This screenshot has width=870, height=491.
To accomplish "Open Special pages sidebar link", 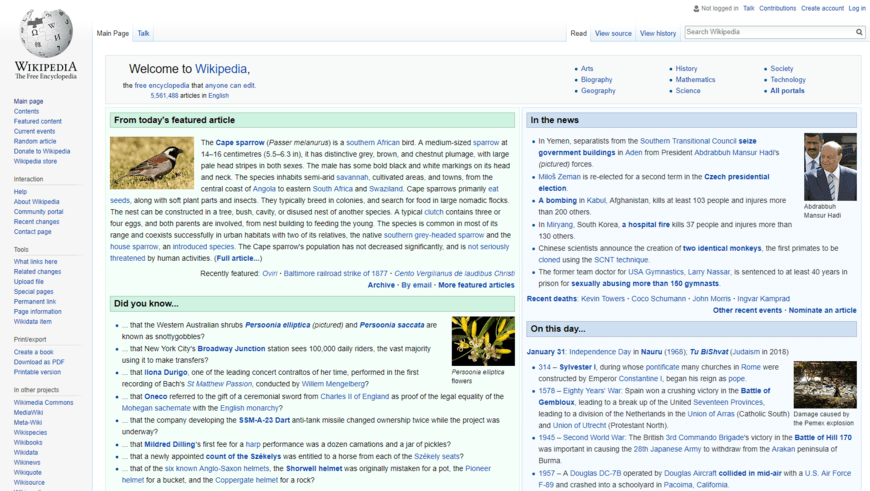I will tap(34, 292).
